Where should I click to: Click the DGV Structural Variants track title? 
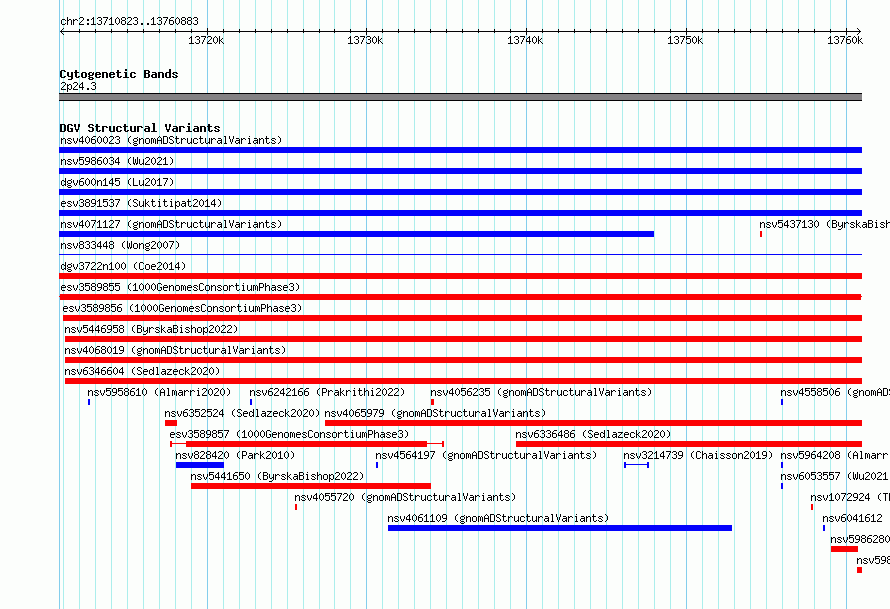pos(140,128)
